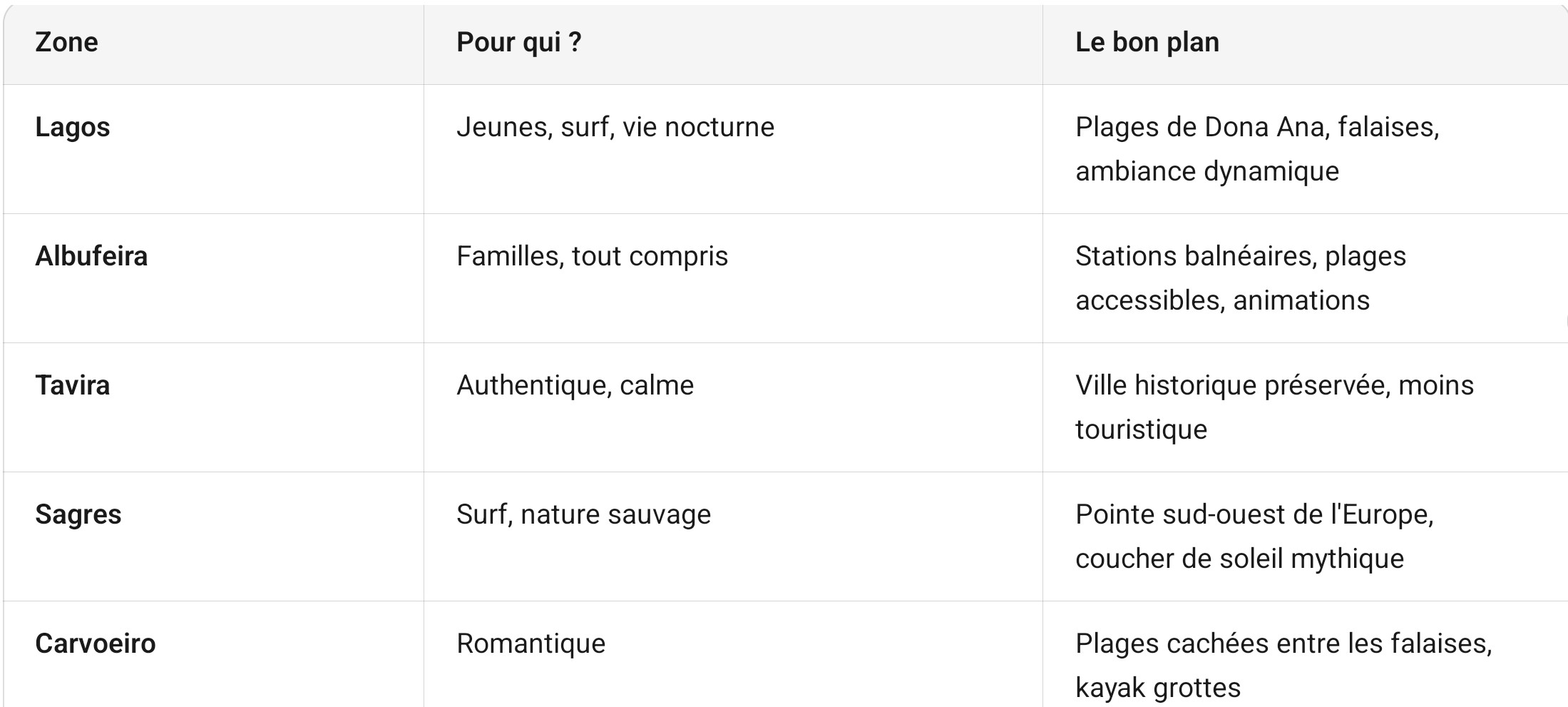
Task: Click the "Plages de Dona Ana, falaises" line
Action: pos(1256,128)
